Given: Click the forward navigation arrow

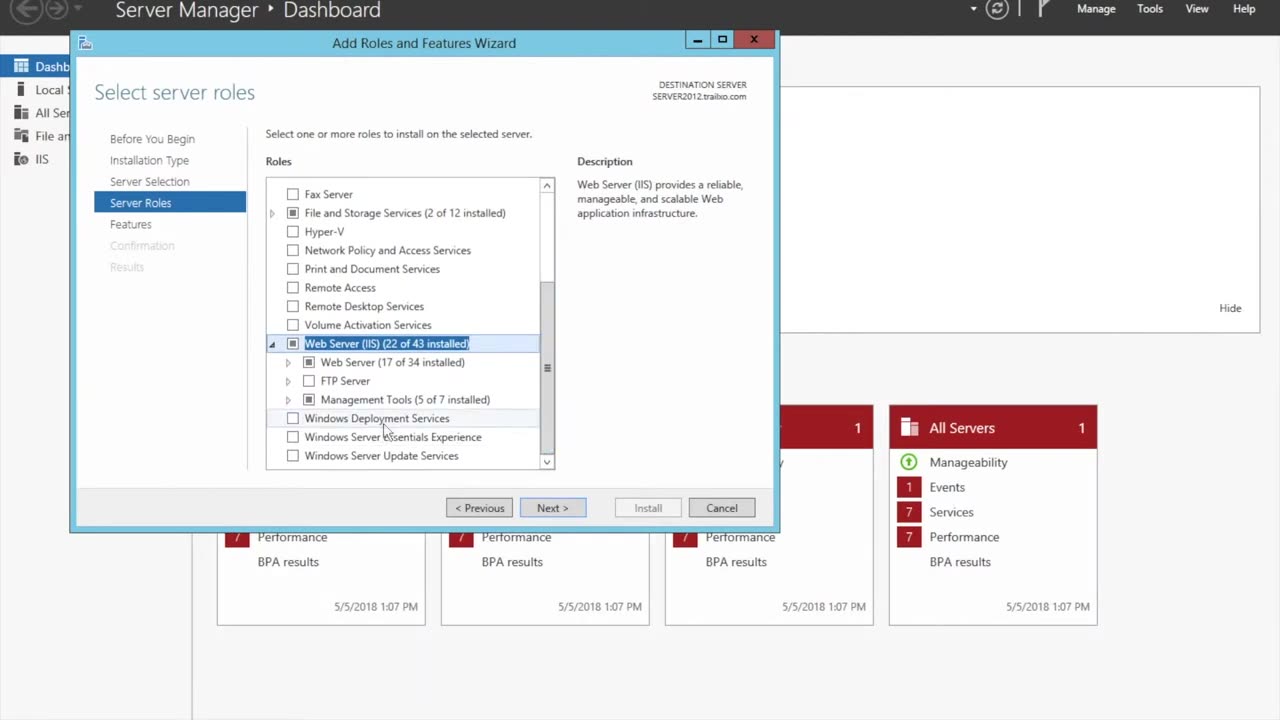Looking at the screenshot, I should [x=57, y=10].
